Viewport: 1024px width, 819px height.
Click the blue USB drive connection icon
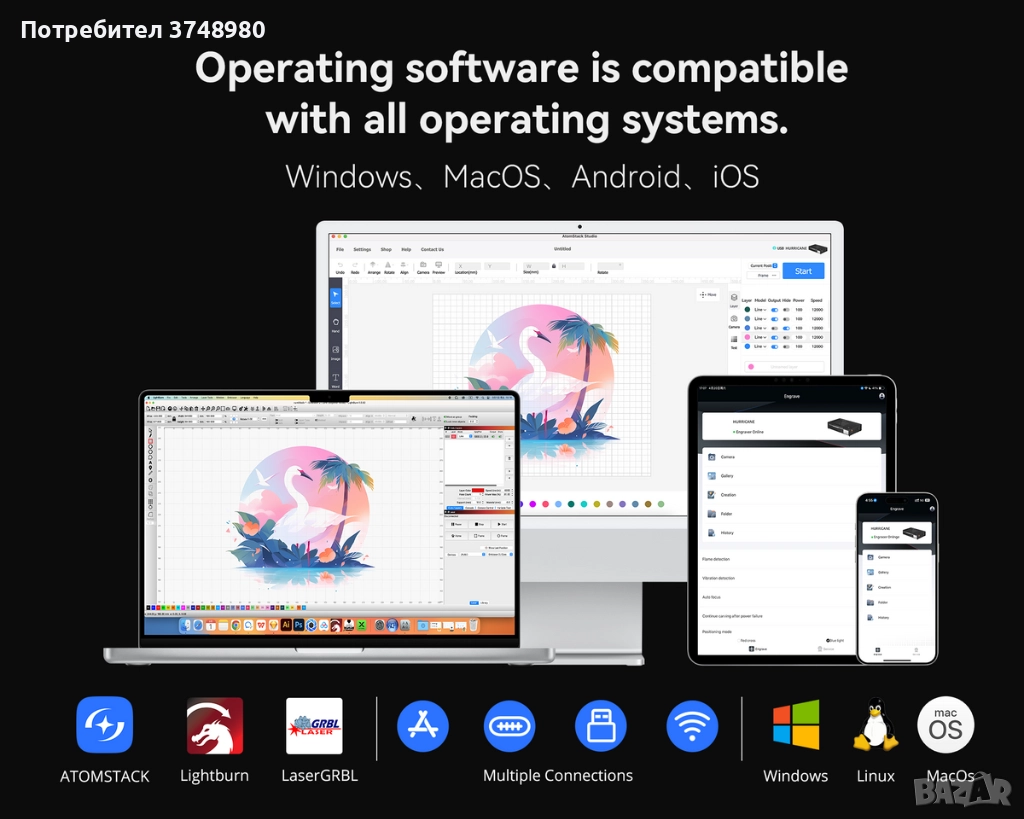pos(601,726)
